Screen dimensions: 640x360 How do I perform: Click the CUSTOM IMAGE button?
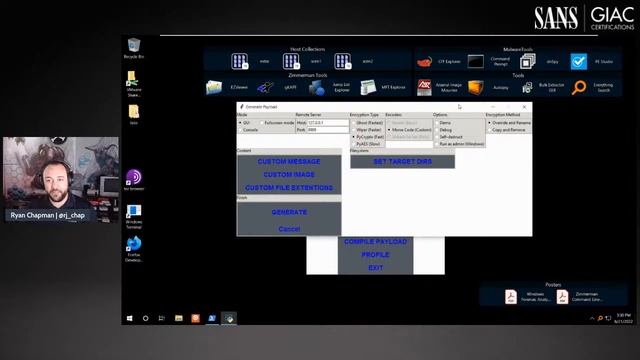click(x=289, y=175)
